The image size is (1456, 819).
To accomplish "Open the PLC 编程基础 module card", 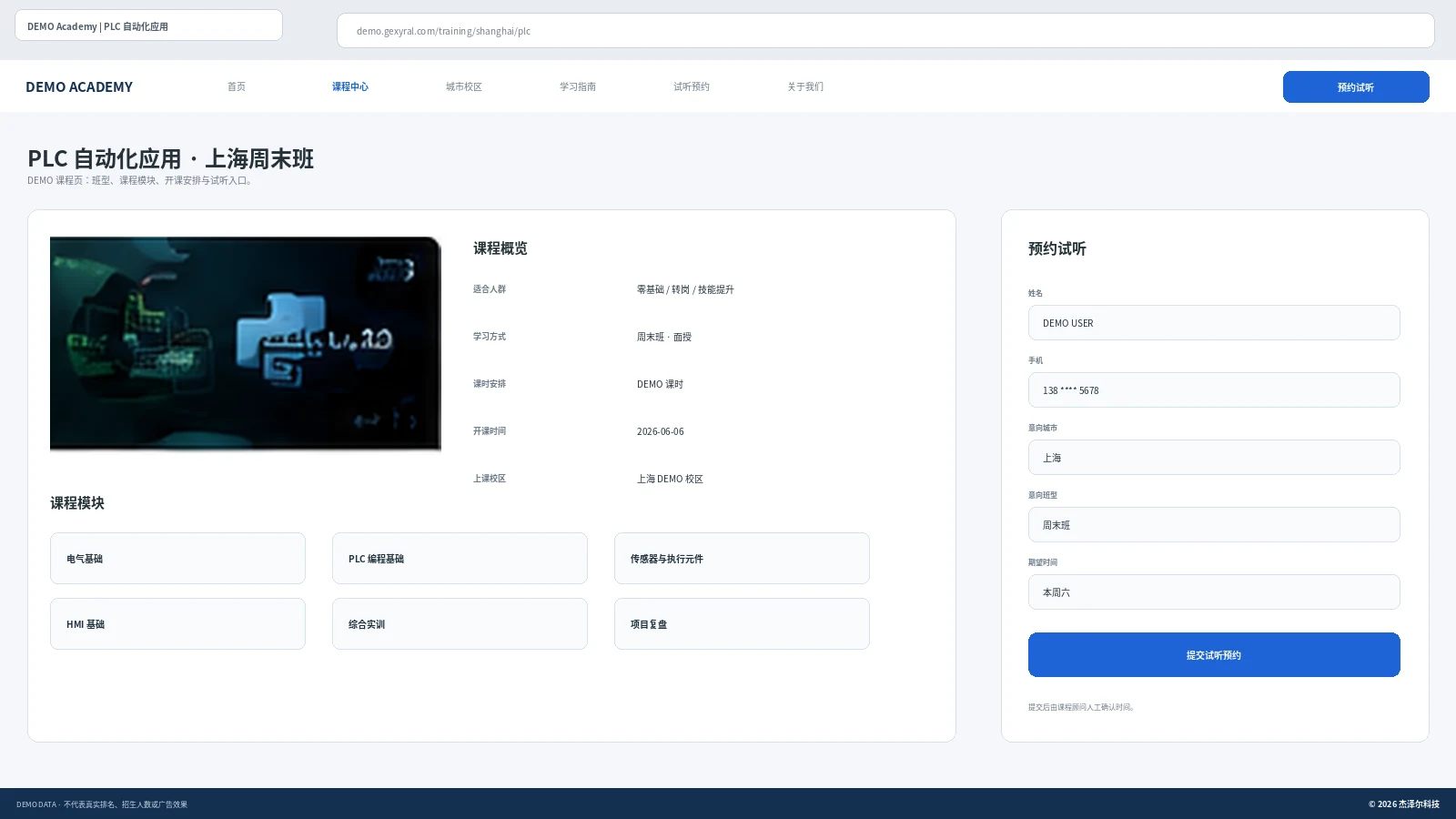I will click(460, 559).
